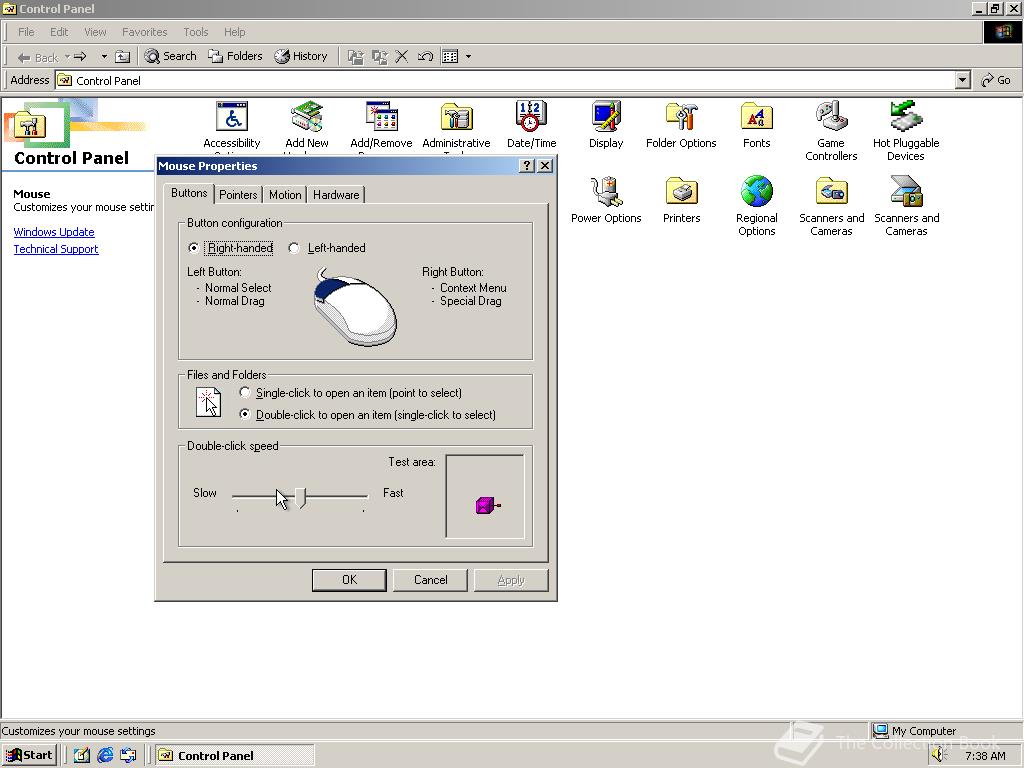Open the Display icon

[x=606, y=118]
